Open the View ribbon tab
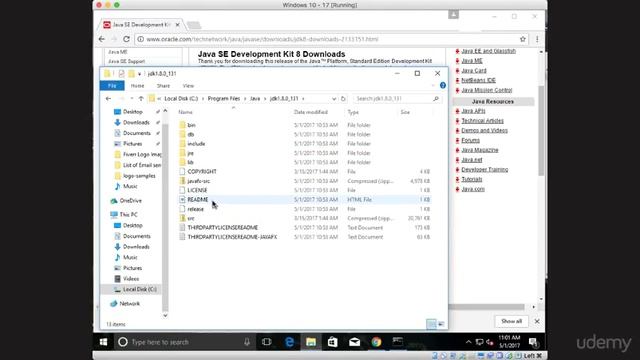Image resolution: width=640 pixels, height=360 pixels. pyautogui.click(x=188, y=86)
